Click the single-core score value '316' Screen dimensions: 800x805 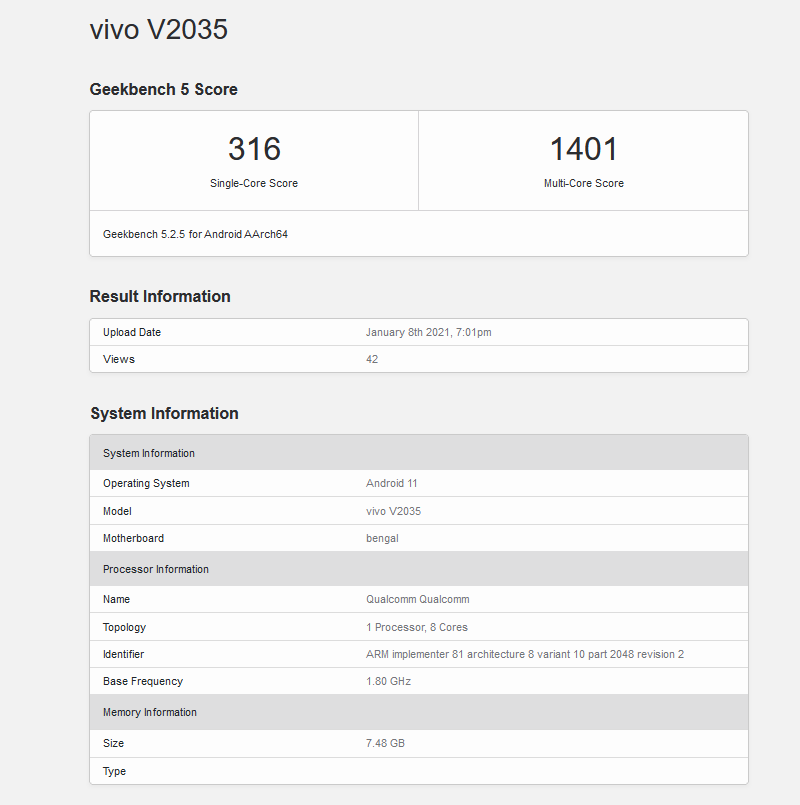[254, 149]
